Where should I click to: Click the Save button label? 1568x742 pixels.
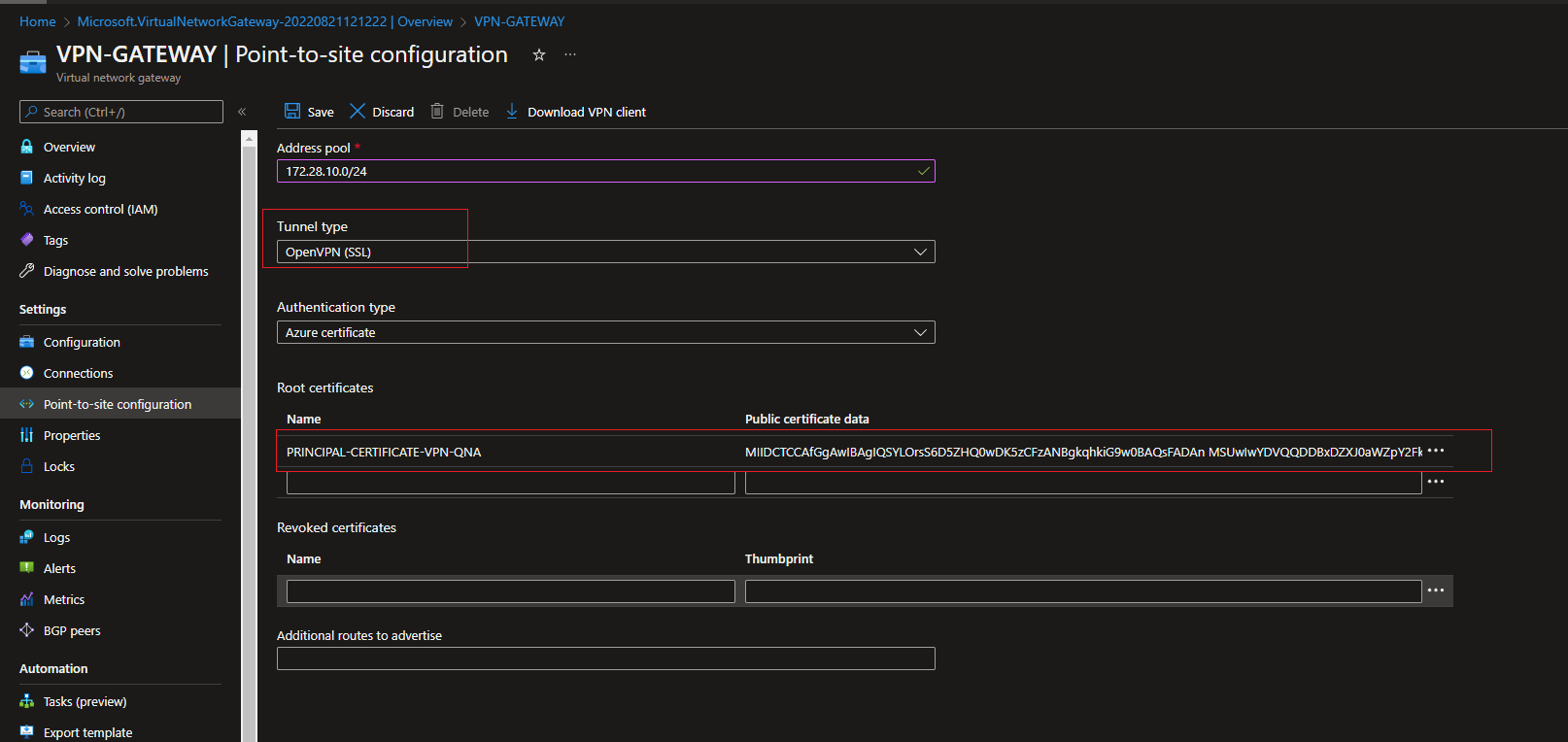click(x=321, y=112)
